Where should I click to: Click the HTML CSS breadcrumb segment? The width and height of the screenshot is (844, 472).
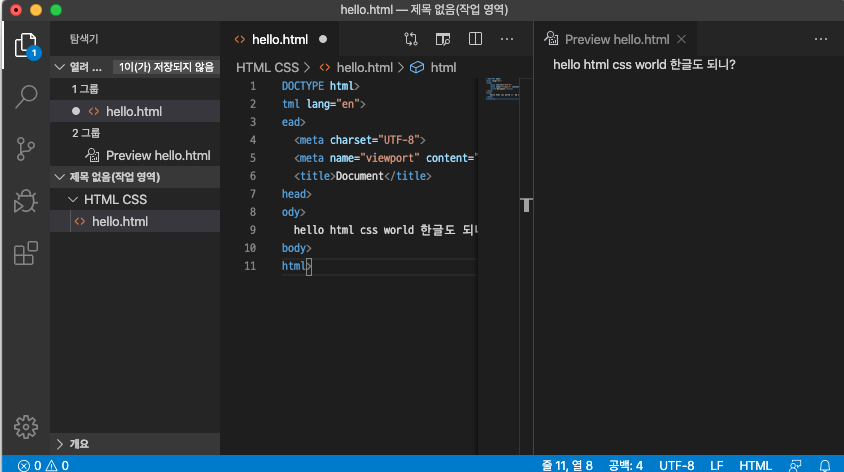[x=268, y=68]
